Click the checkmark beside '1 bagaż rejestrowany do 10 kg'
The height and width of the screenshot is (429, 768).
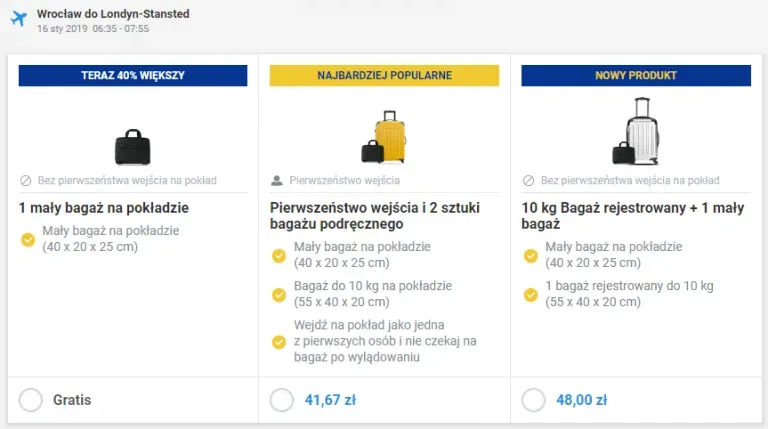click(531, 295)
